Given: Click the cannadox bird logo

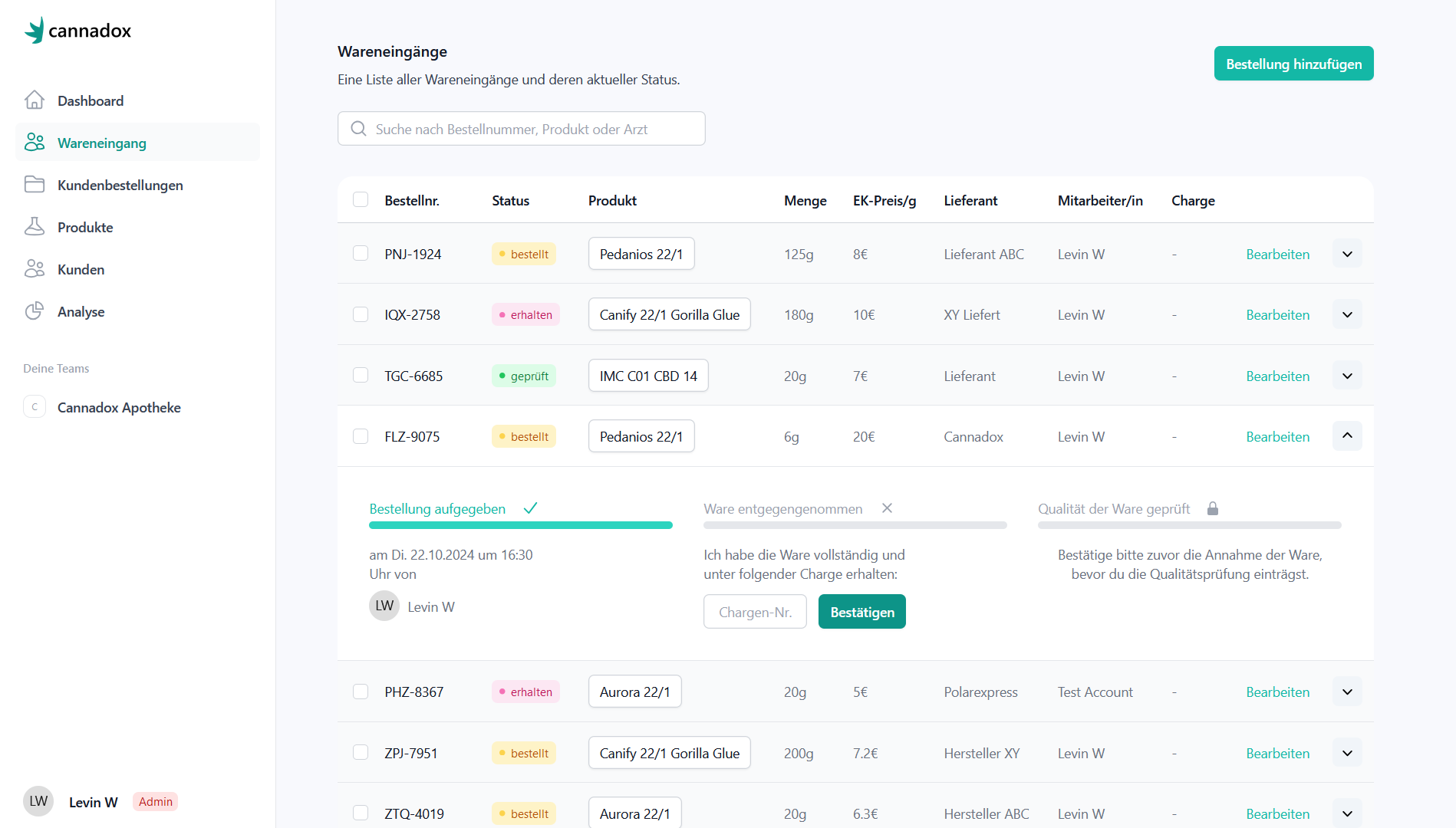Looking at the screenshot, I should point(34,29).
